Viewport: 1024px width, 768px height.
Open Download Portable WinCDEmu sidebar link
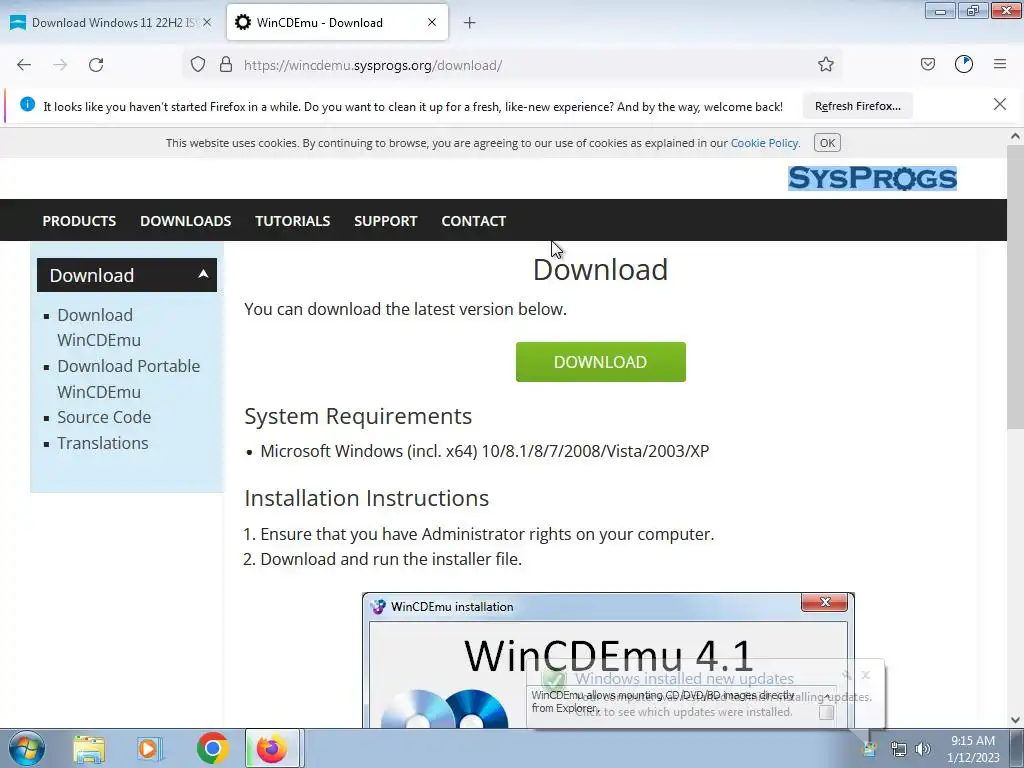click(x=129, y=379)
